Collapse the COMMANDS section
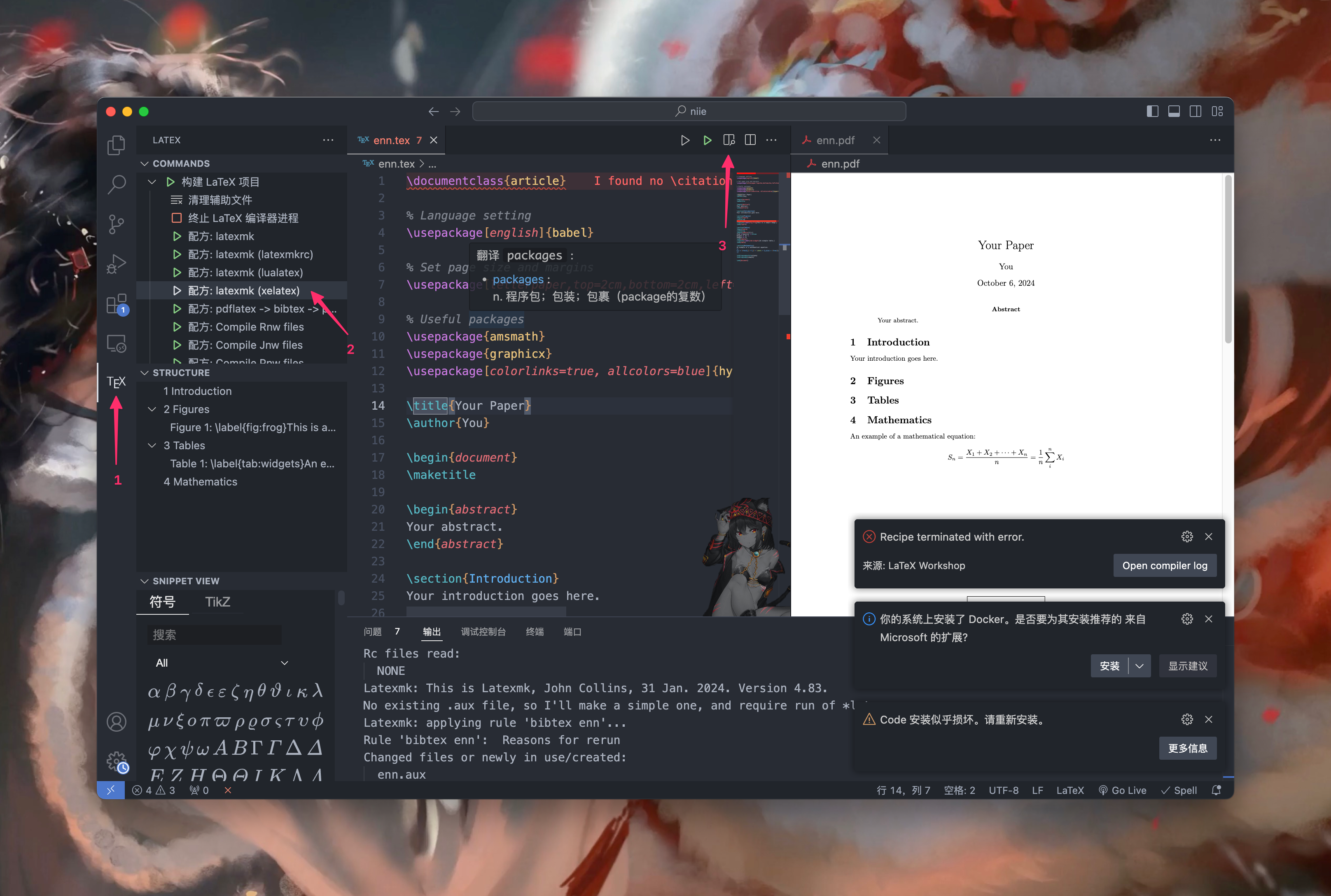This screenshot has width=1331, height=896. click(145, 163)
